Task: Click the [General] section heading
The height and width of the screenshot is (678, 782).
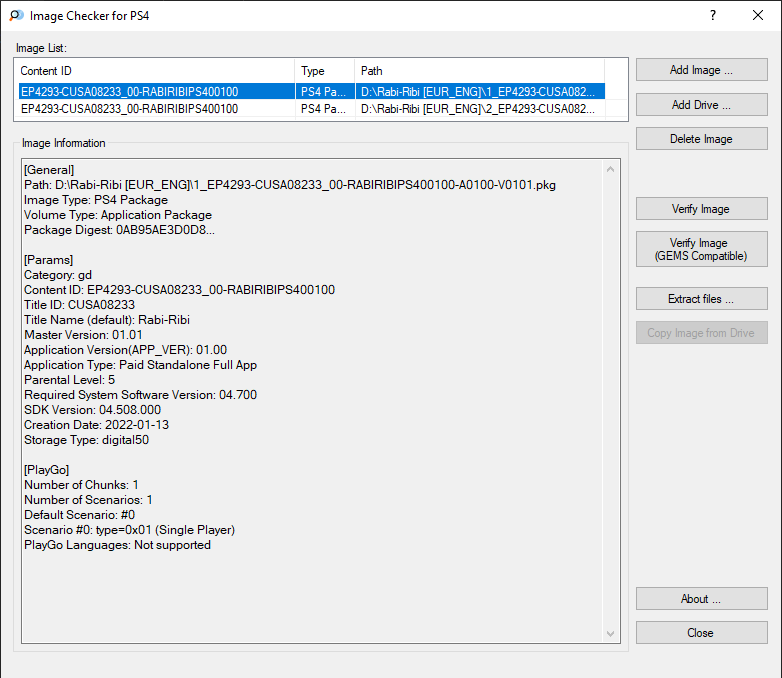Action: click(x=49, y=170)
